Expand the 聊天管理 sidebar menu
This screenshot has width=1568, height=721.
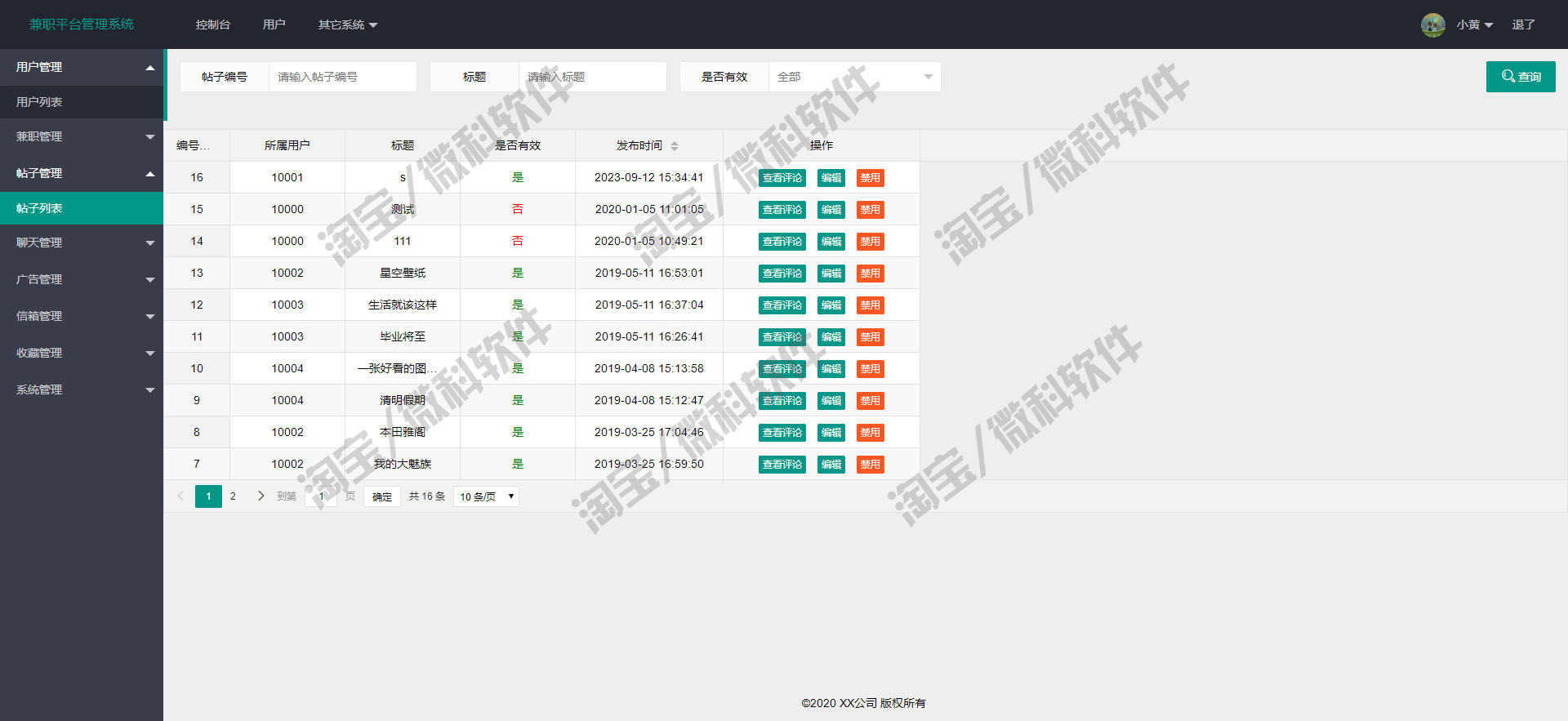click(82, 243)
